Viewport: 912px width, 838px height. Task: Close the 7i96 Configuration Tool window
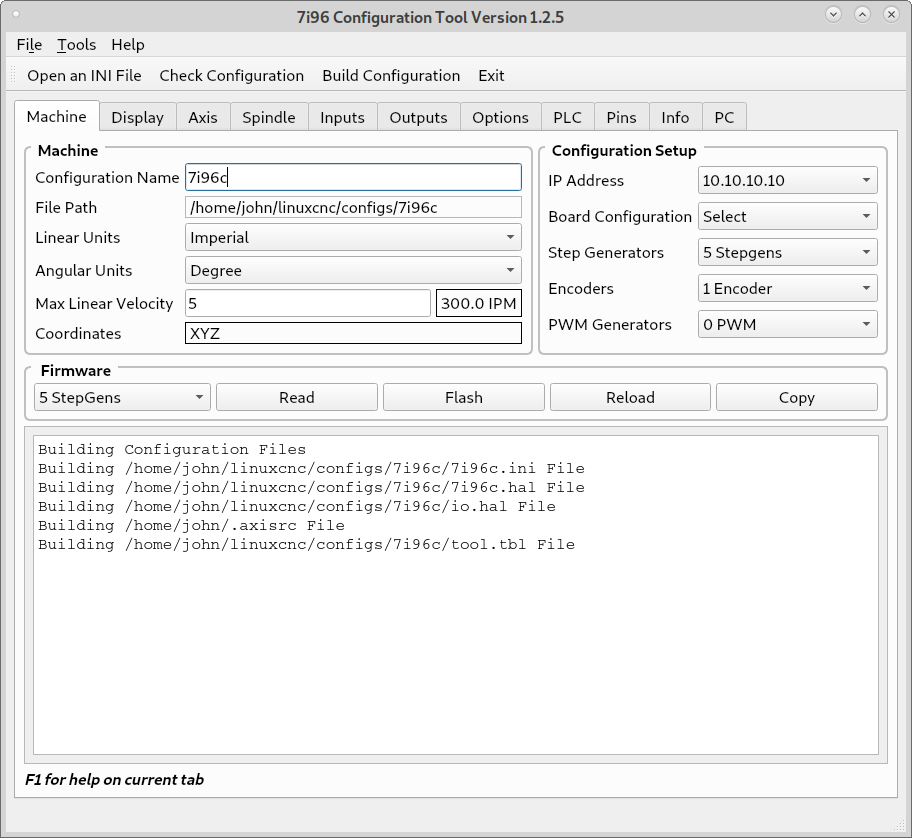pos(891,15)
